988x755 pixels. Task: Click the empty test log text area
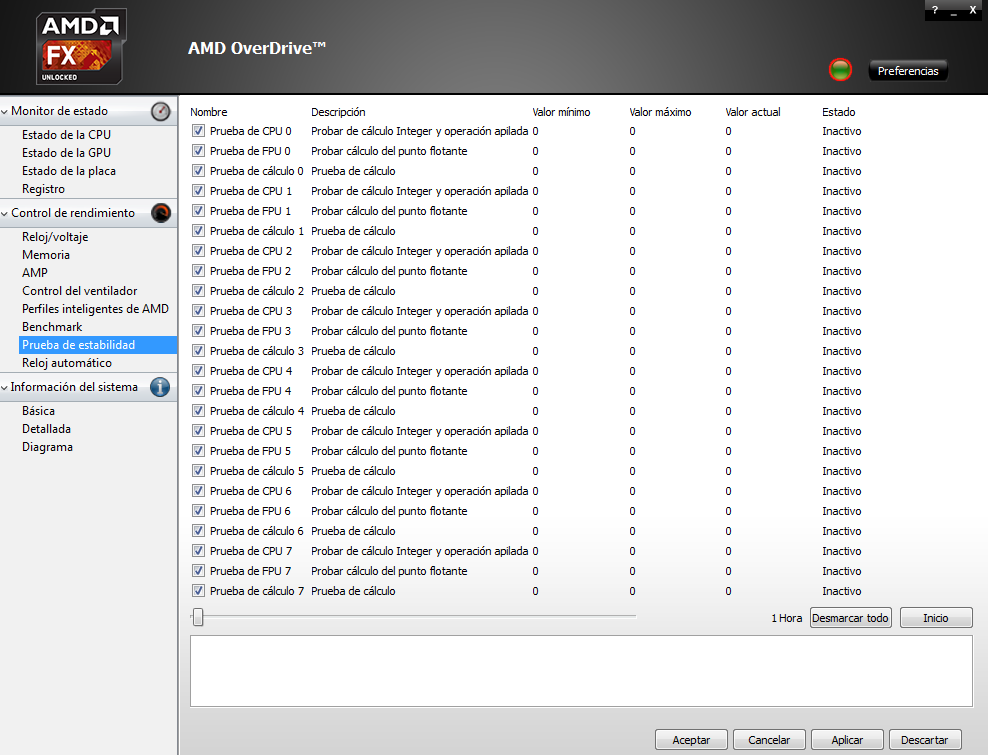pyautogui.click(x=581, y=671)
